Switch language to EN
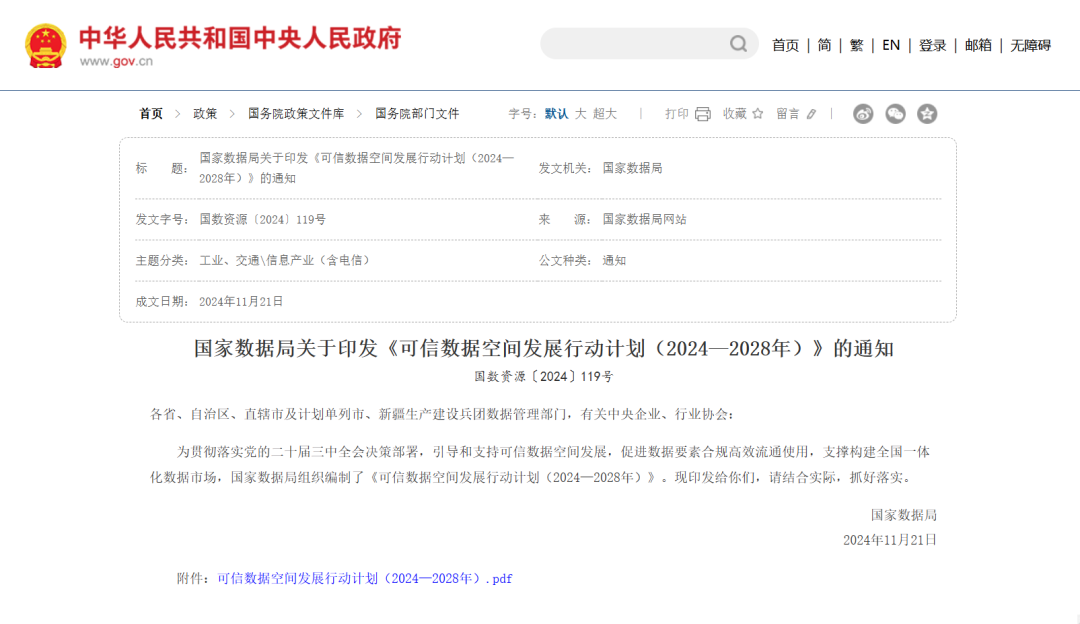The width and height of the screenshot is (1080, 624). (x=890, y=45)
